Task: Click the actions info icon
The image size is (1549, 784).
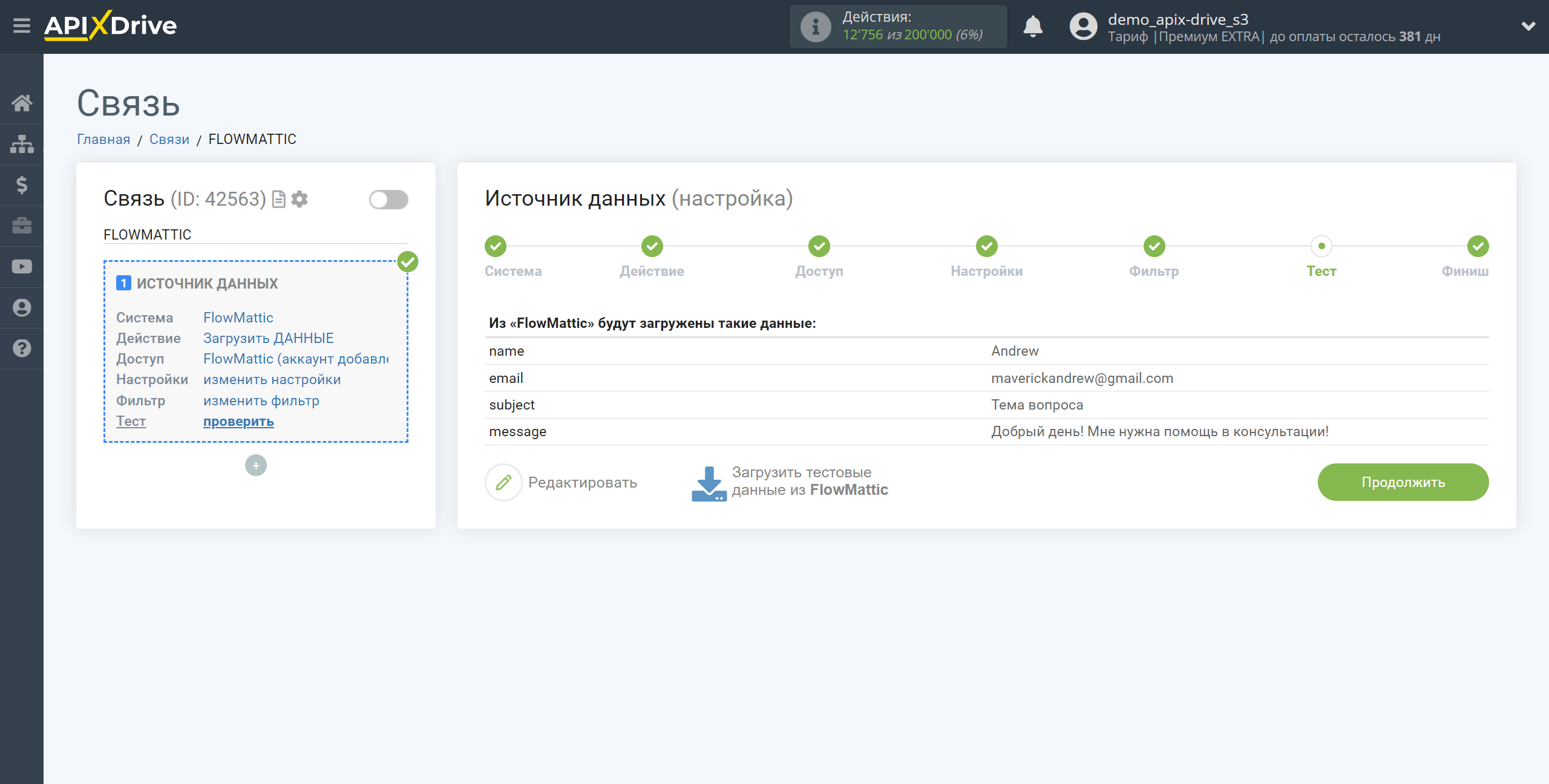Action: 816,27
